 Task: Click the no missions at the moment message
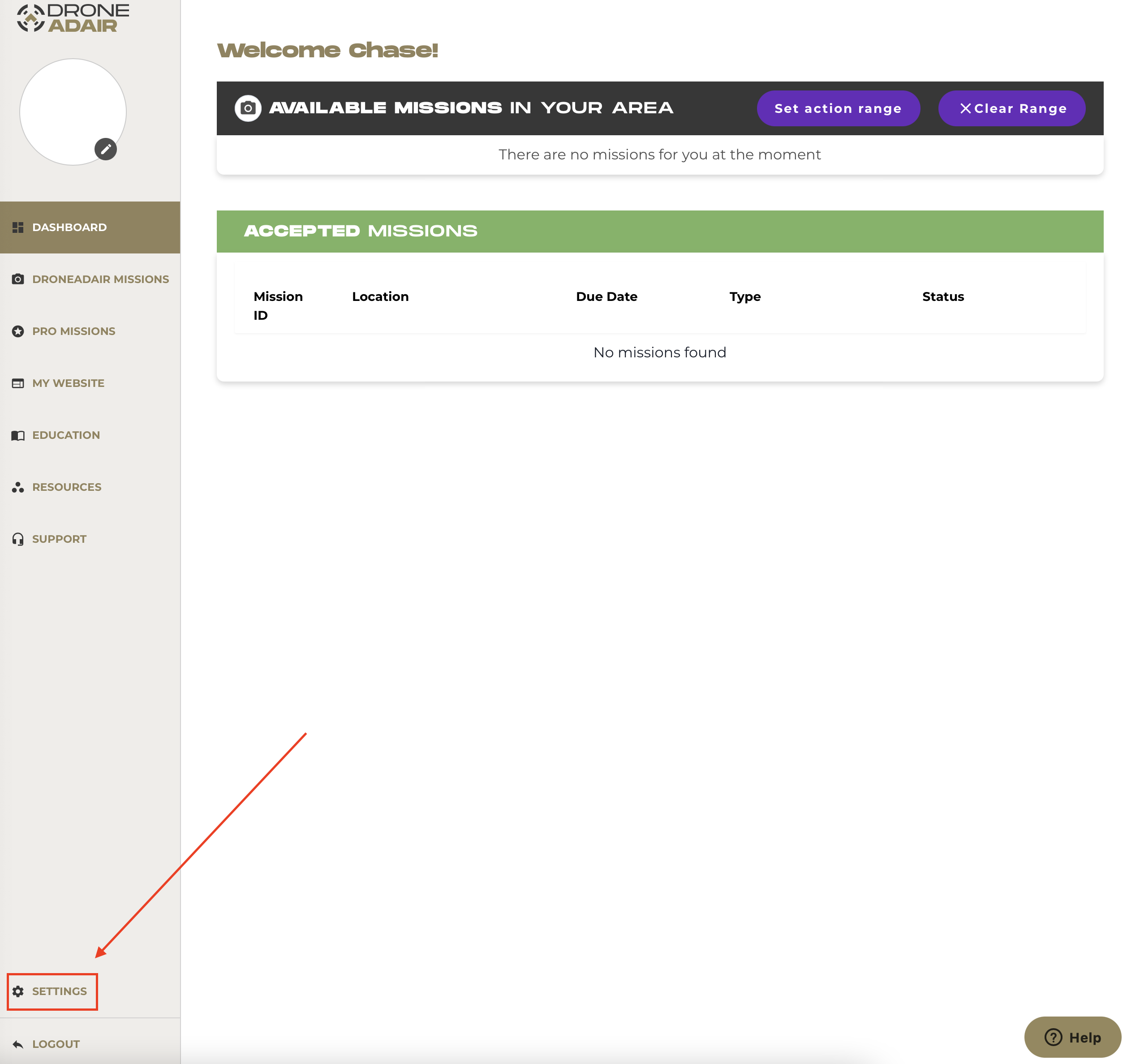click(x=660, y=154)
